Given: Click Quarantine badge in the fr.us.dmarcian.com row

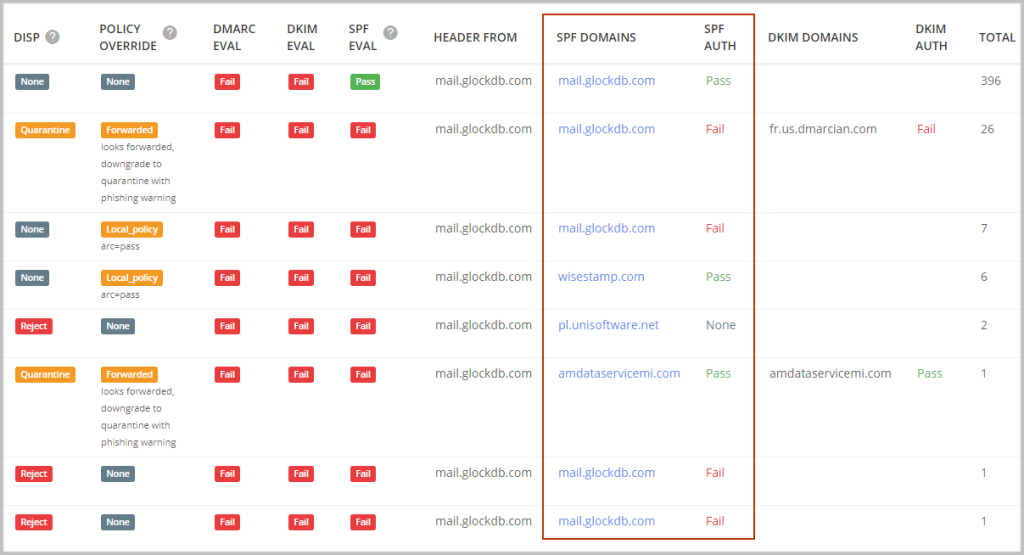Looking at the screenshot, I should click(45, 130).
